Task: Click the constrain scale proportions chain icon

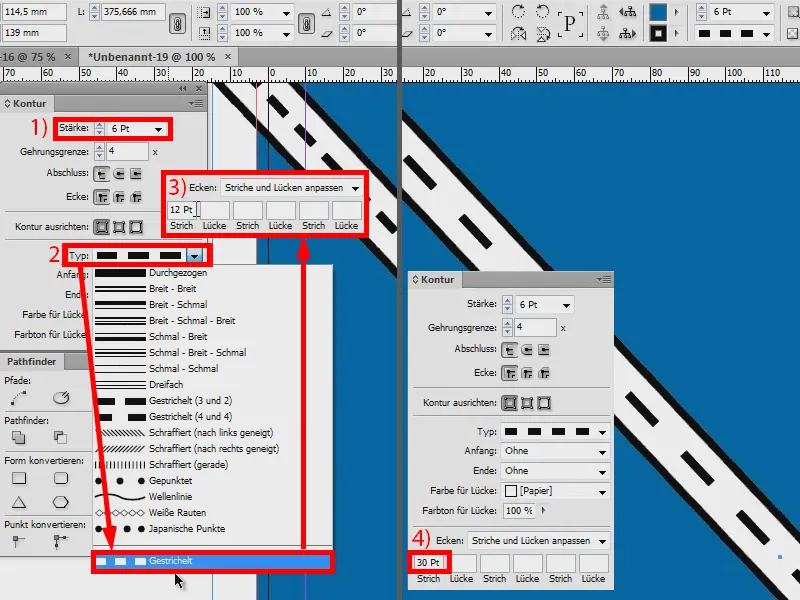Action: [x=306, y=23]
